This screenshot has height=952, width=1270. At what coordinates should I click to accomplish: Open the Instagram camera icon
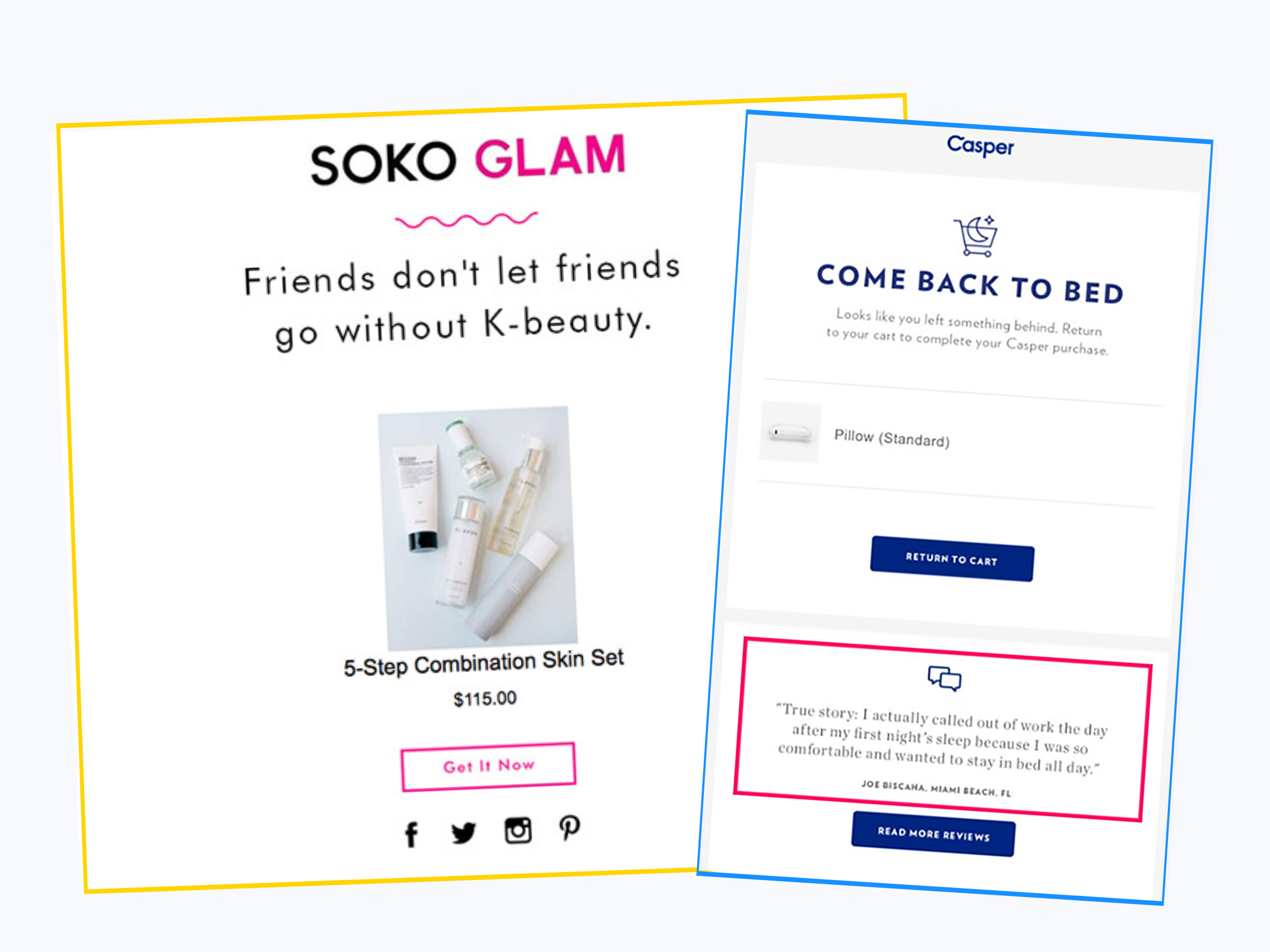point(518,830)
